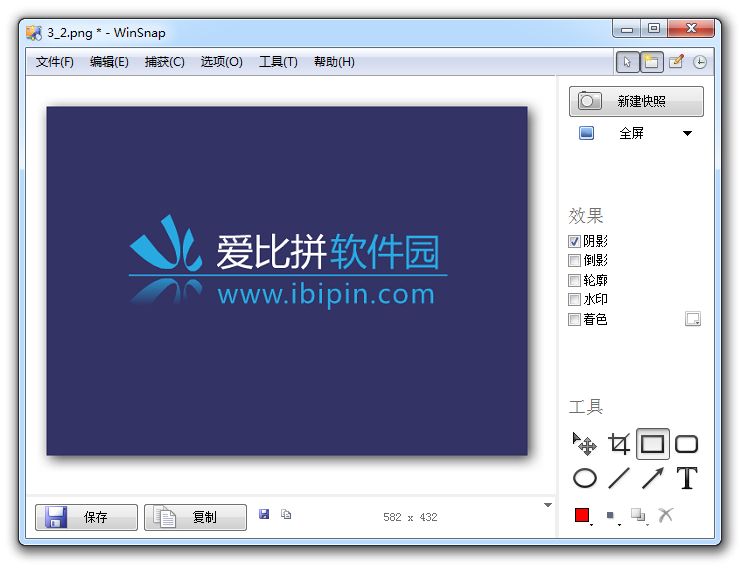740x569 pixels.
Task: Select the move/select arrow tool
Action: [584, 443]
